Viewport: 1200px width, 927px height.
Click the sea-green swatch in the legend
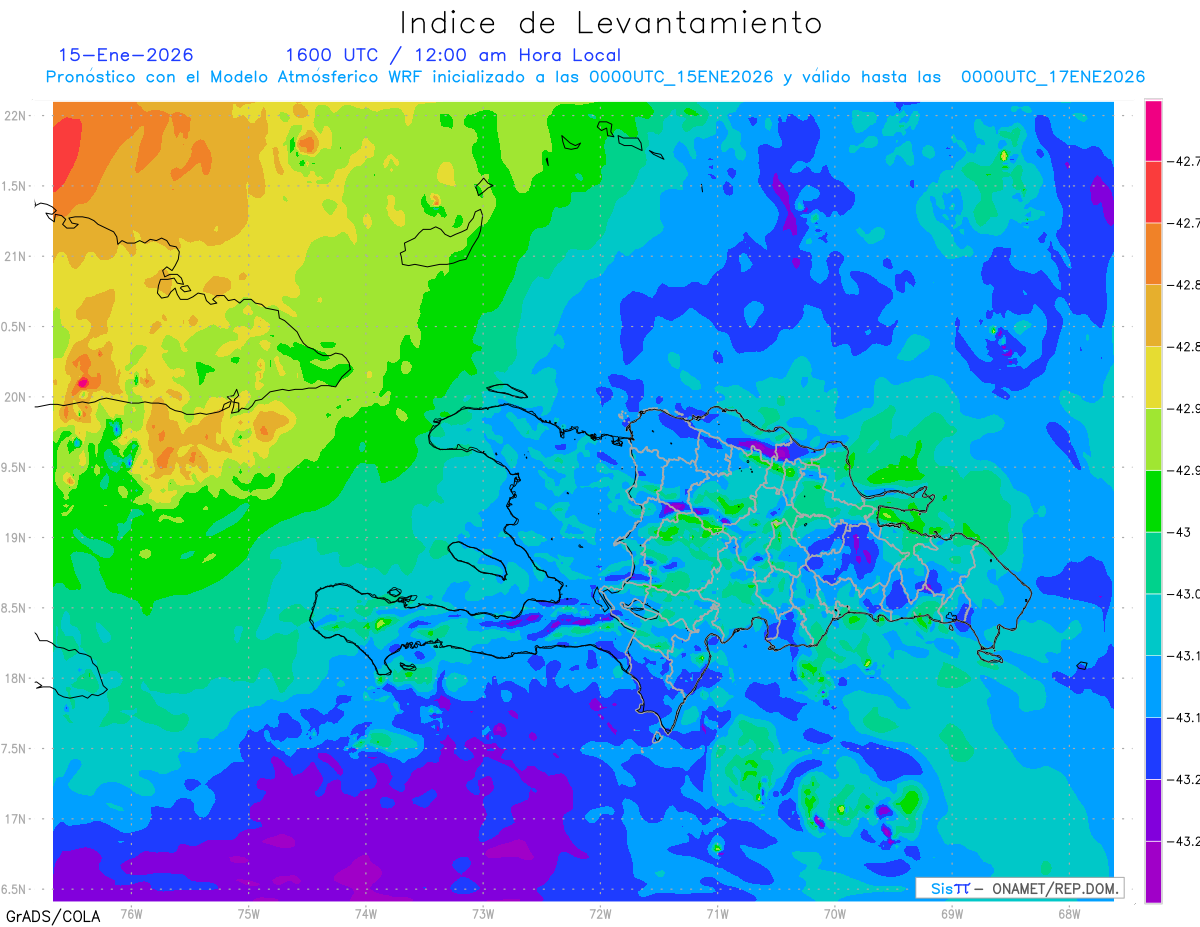tap(1153, 563)
